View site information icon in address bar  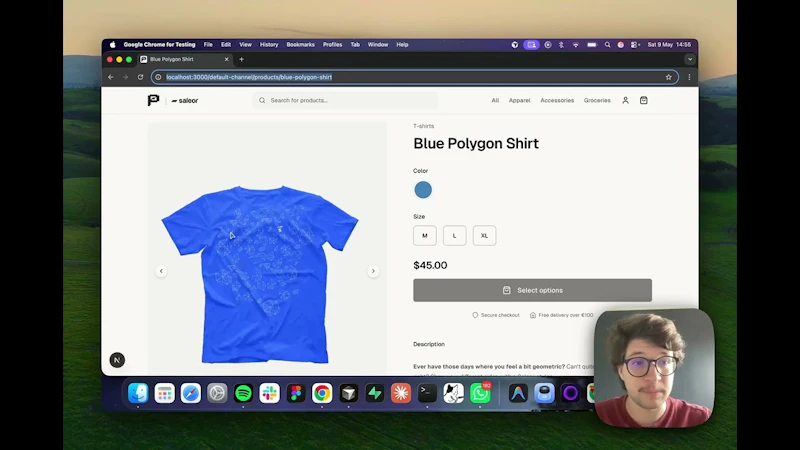(158, 77)
